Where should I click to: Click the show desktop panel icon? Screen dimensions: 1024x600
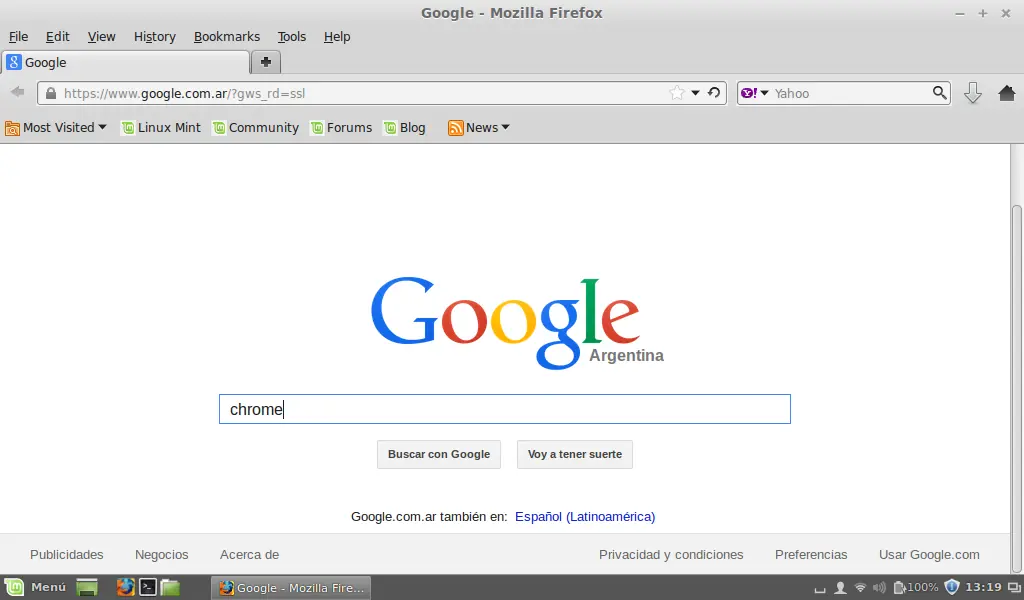(x=87, y=588)
